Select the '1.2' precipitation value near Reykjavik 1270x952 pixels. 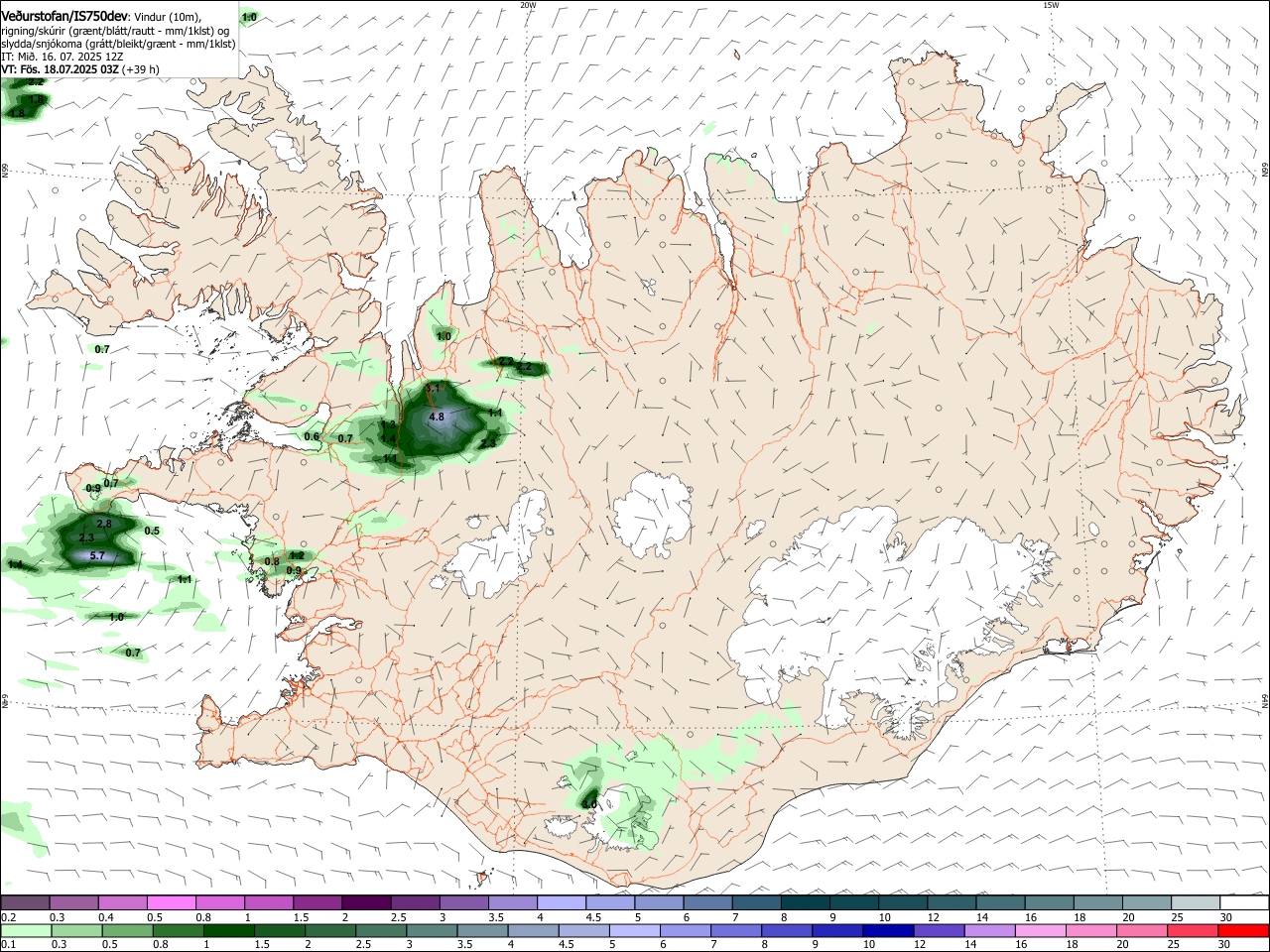pyautogui.click(x=296, y=556)
